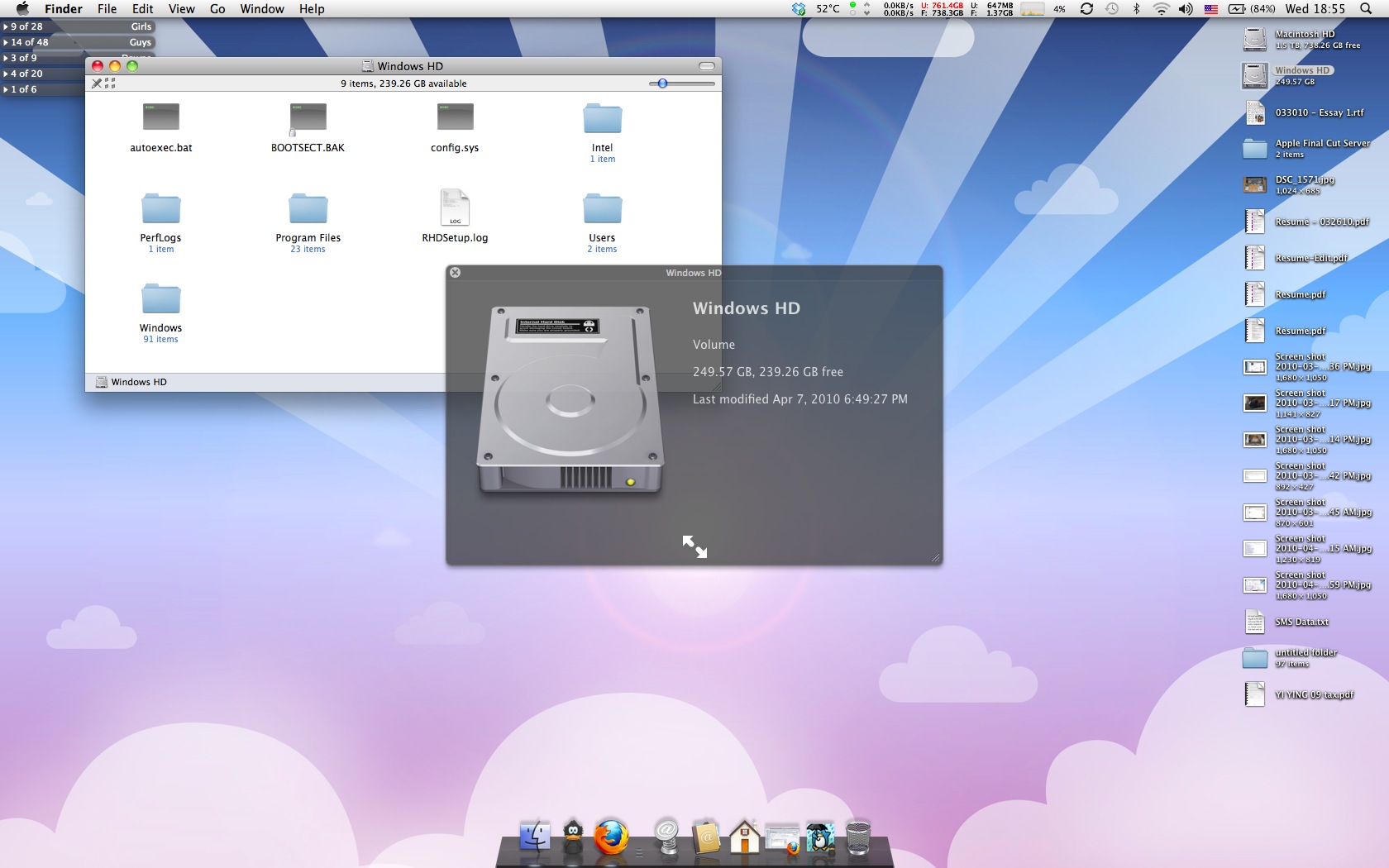This screenshot has height=868, width=1389.
Task: Select DSC_1571.jpg on the desktop
Action: (1255, 184)
